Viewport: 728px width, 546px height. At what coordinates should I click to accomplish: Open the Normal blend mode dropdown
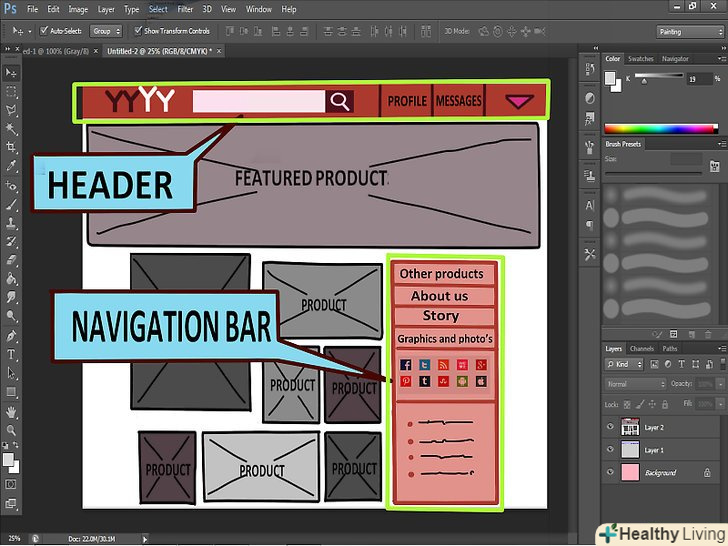pos(633,384)
